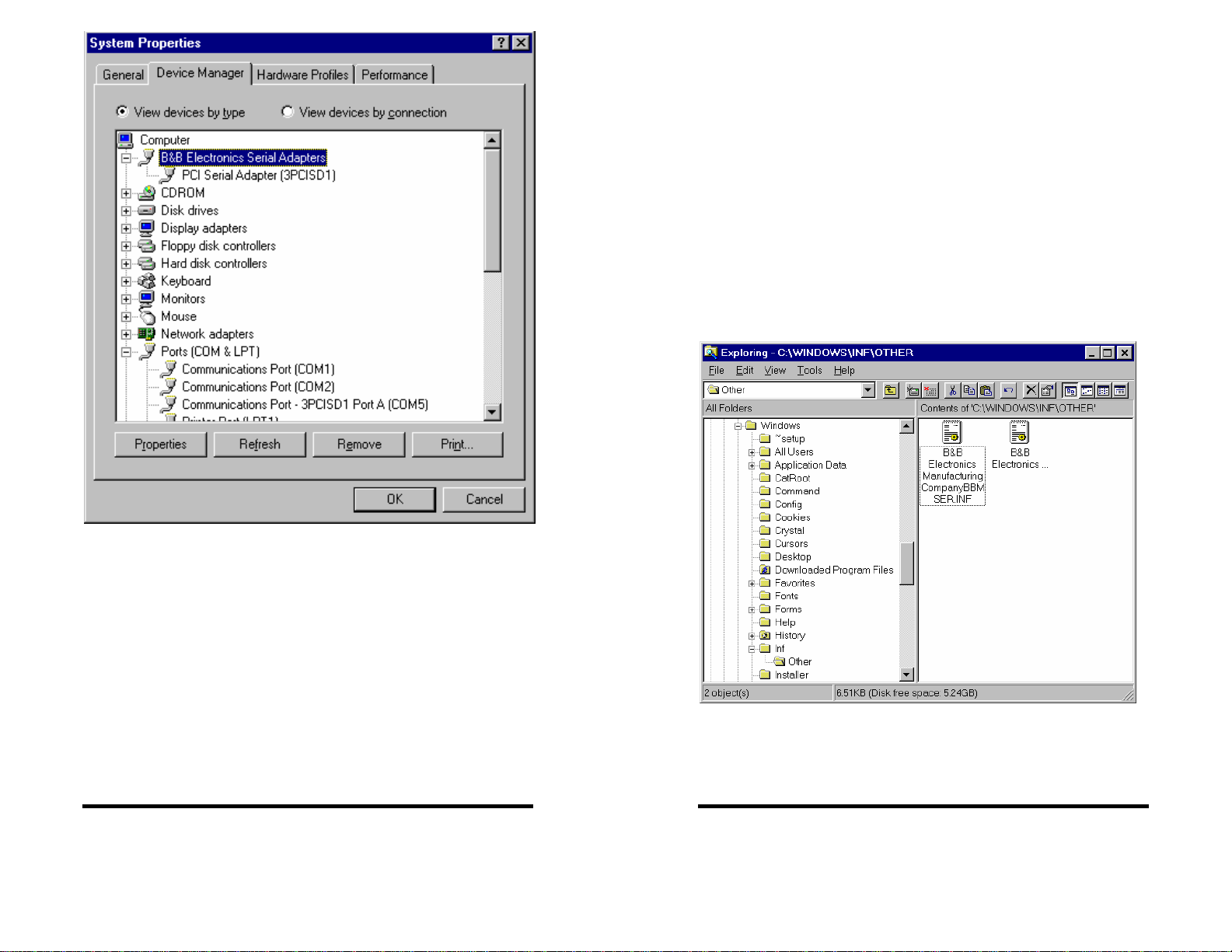Image resolution: width=1232 pixels, height=952 pixels.
Task: Select Communications Port (COM1)
Action: (x=258, y=369)
